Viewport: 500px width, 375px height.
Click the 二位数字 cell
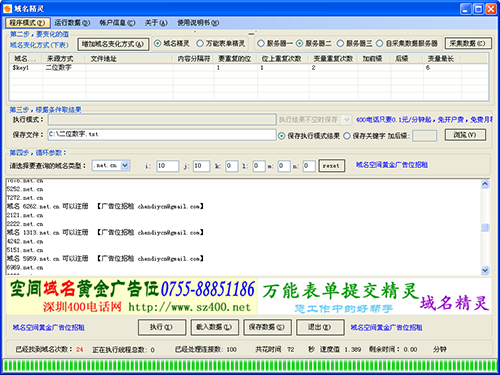(x=59, y=68)
